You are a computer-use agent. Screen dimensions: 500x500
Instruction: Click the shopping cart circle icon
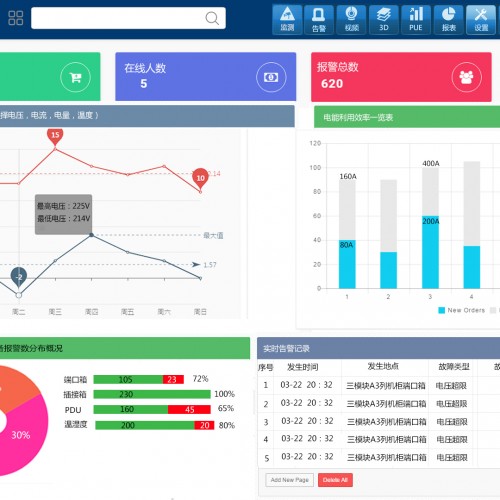coord(75,77)
